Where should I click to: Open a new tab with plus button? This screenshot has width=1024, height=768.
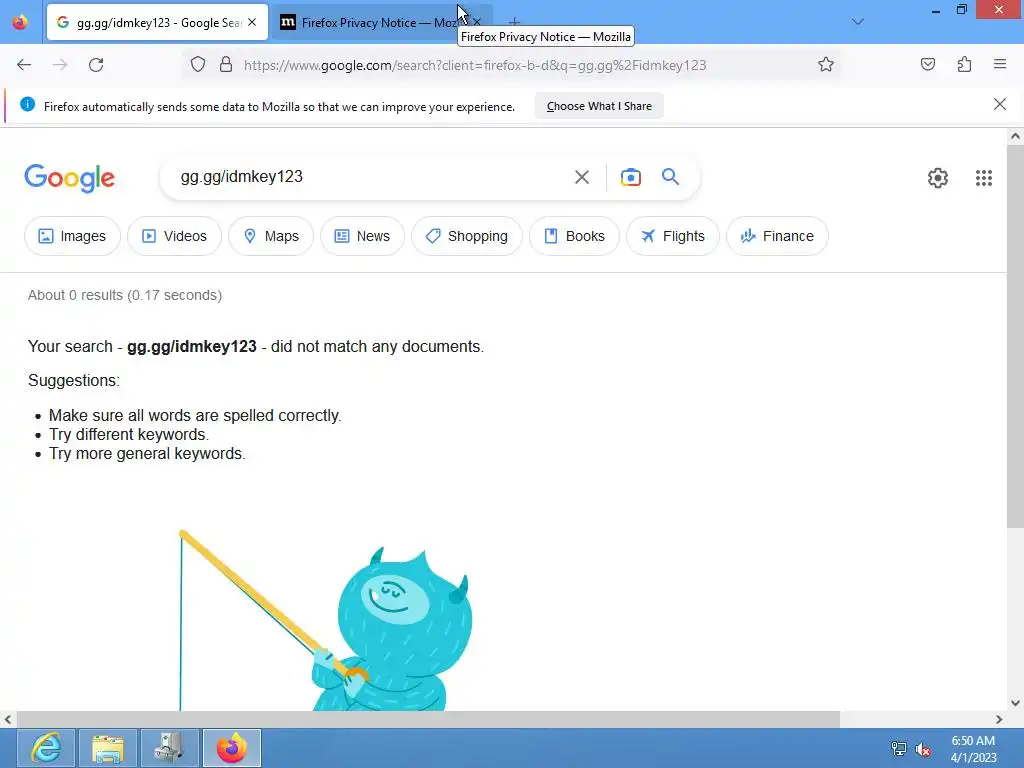[x=514, y=22]
